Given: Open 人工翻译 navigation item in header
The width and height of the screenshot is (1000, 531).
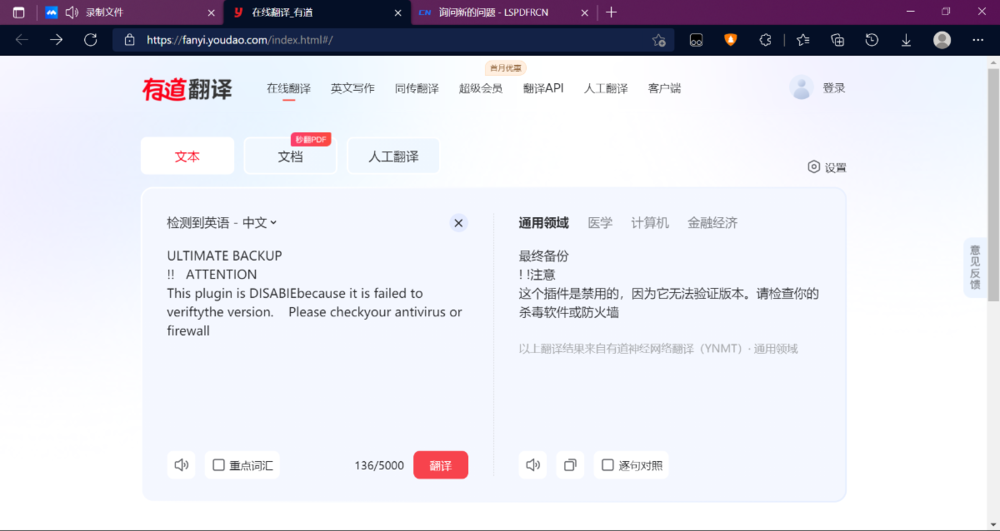Looking at the screenshot, I should [606, 89].
